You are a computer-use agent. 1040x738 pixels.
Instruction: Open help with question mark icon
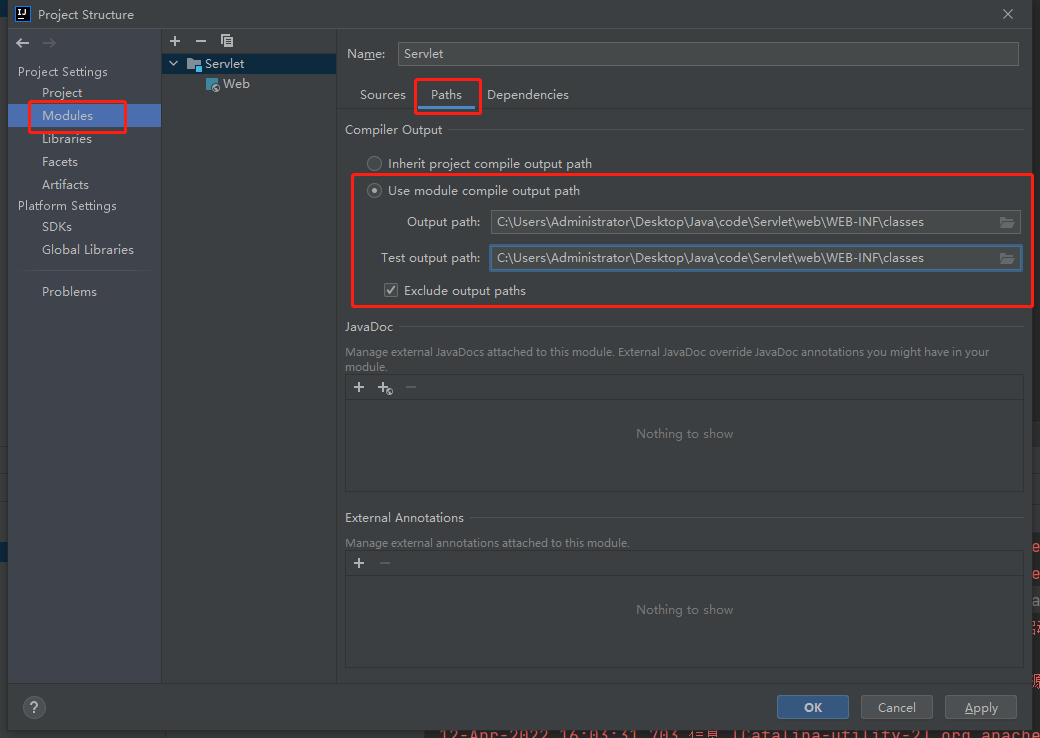pyautogui.click(x=34, y=707)
